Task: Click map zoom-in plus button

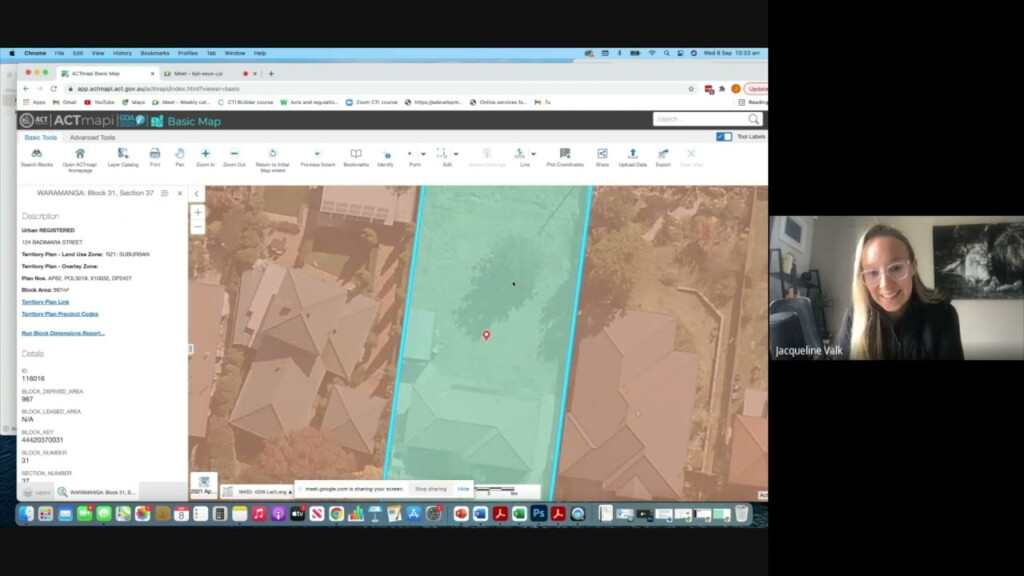Action: point(198,212)
